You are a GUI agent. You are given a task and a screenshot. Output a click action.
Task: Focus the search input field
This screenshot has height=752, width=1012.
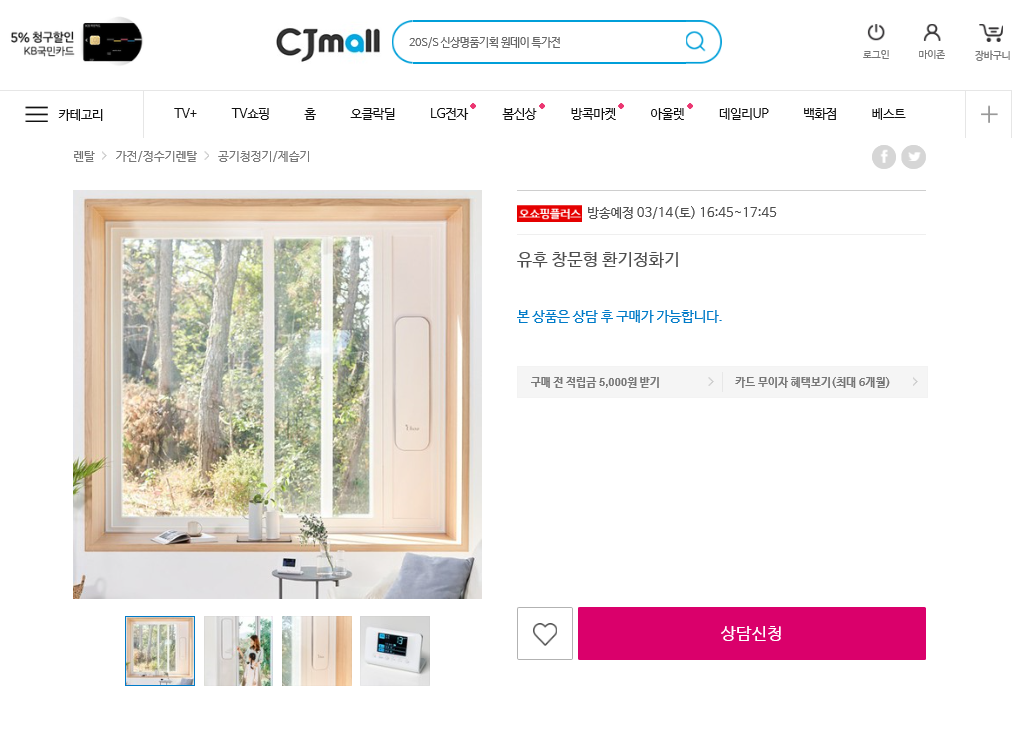pyautogui.click(x=542, y=42)
